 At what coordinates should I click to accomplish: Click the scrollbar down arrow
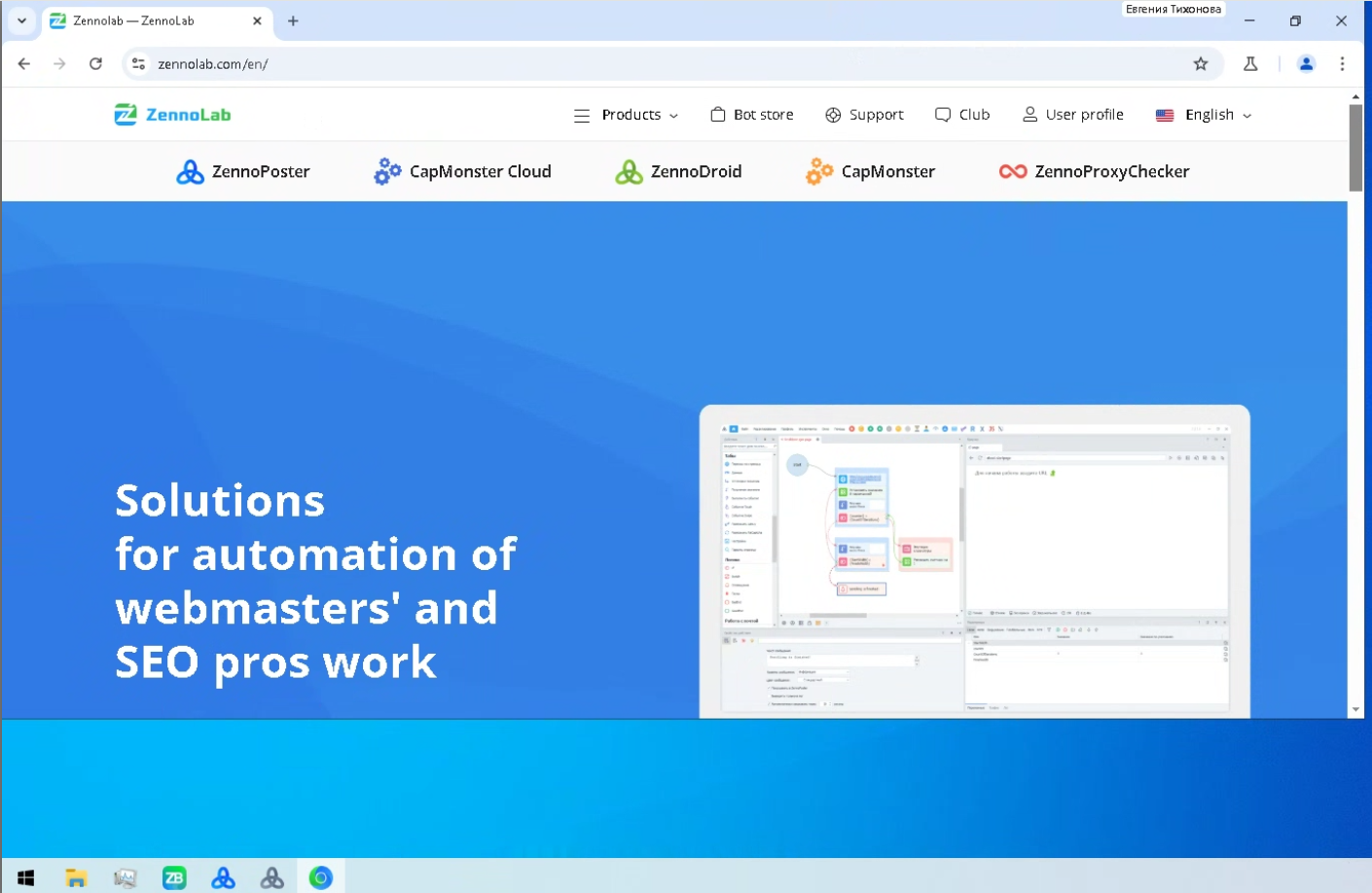(x=1355, y=710)
